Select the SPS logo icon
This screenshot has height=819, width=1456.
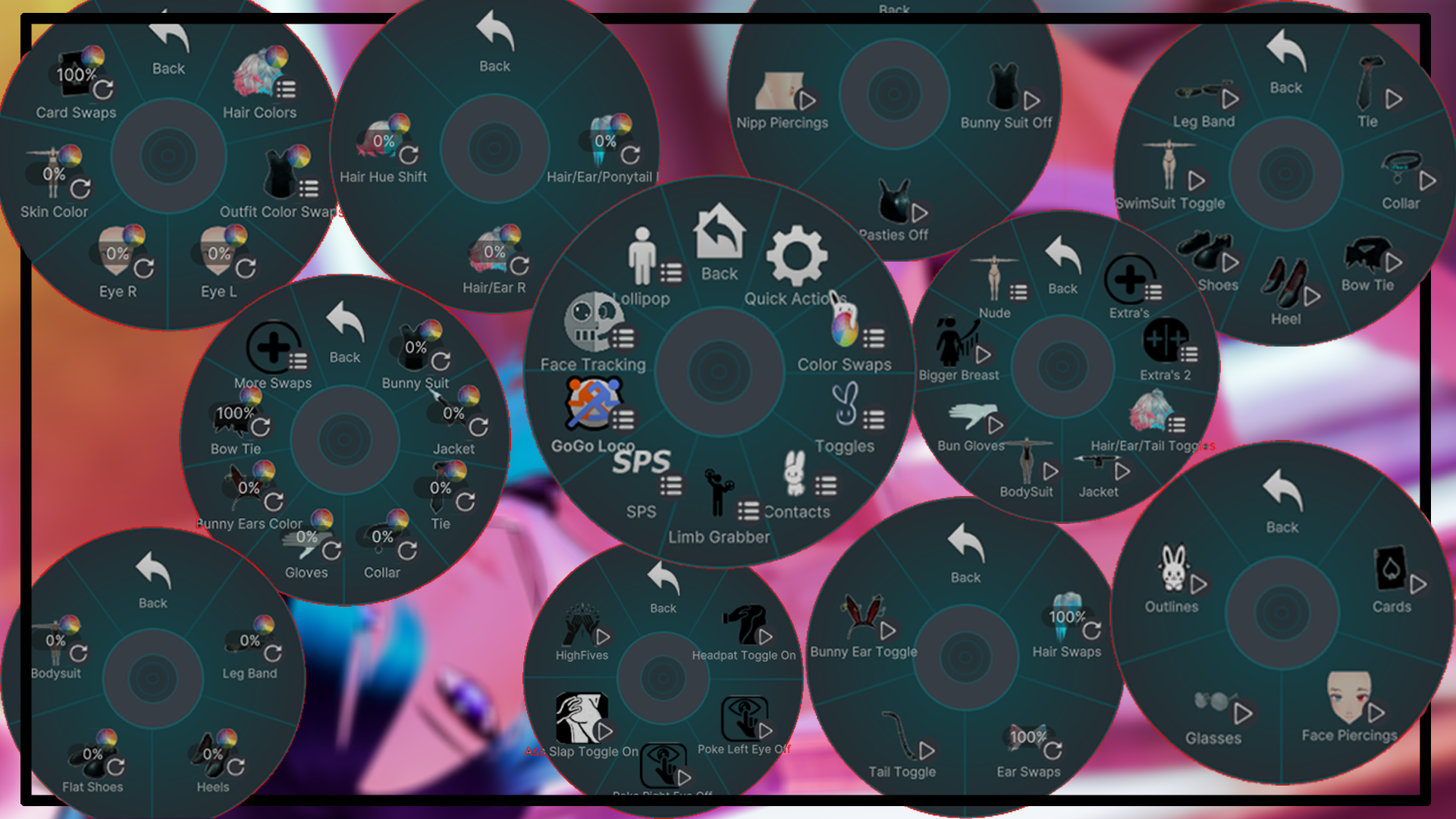(642, 461)
